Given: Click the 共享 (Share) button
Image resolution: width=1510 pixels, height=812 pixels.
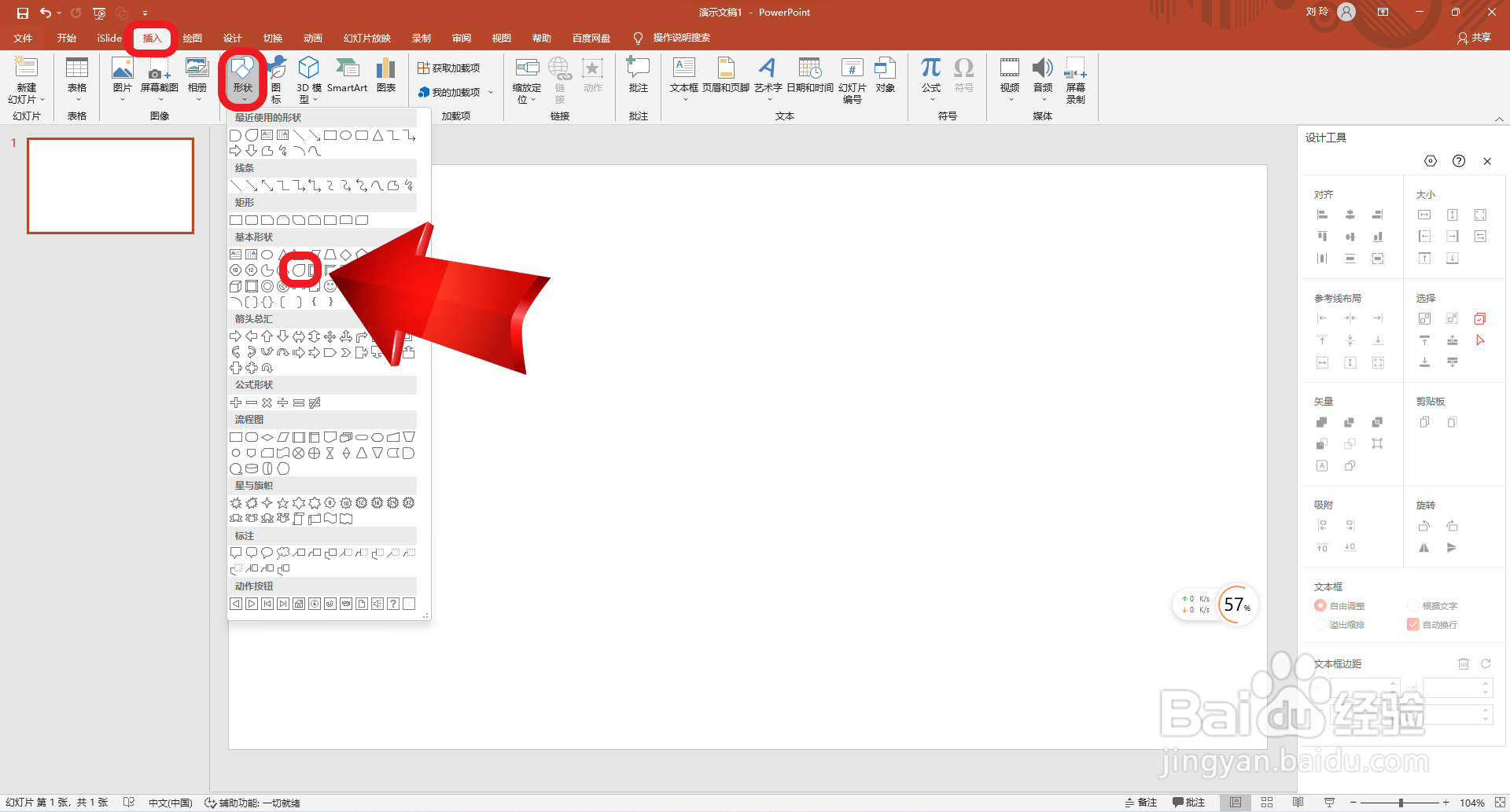Looking at the screenshot, I should (x=1474, y=38).
